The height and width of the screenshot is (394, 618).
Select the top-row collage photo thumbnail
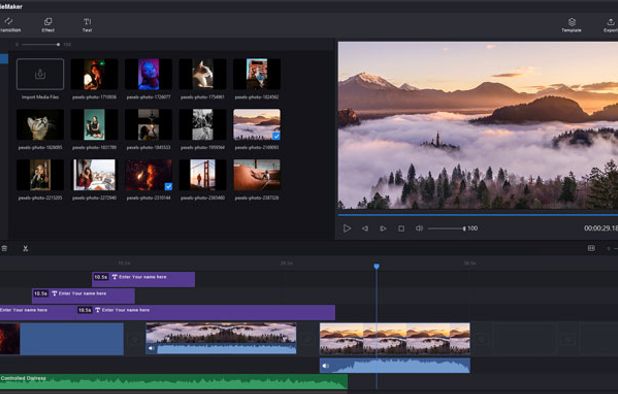click(x=257, y=74)
